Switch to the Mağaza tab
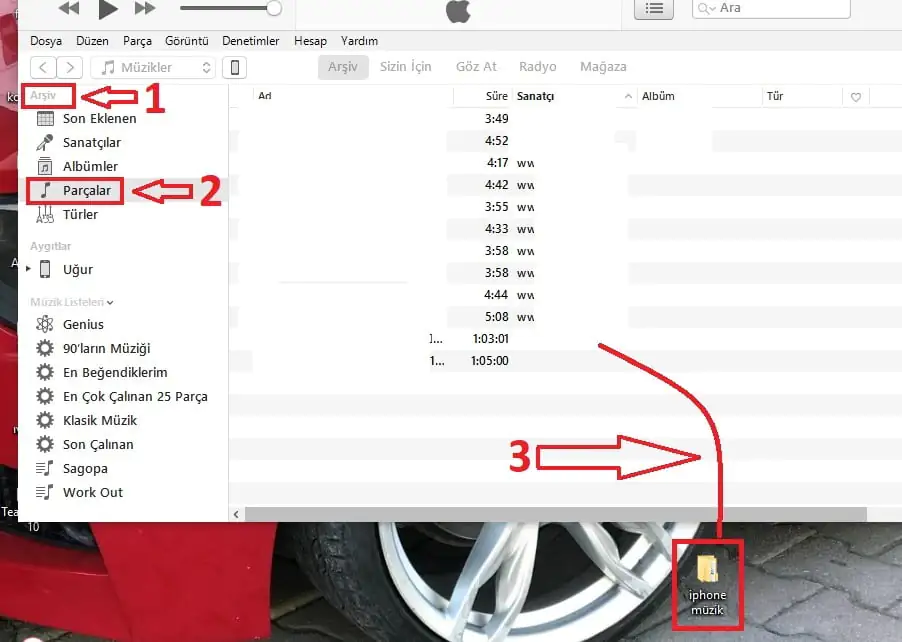Screen dimensions: 902x642 click(603, 67)
